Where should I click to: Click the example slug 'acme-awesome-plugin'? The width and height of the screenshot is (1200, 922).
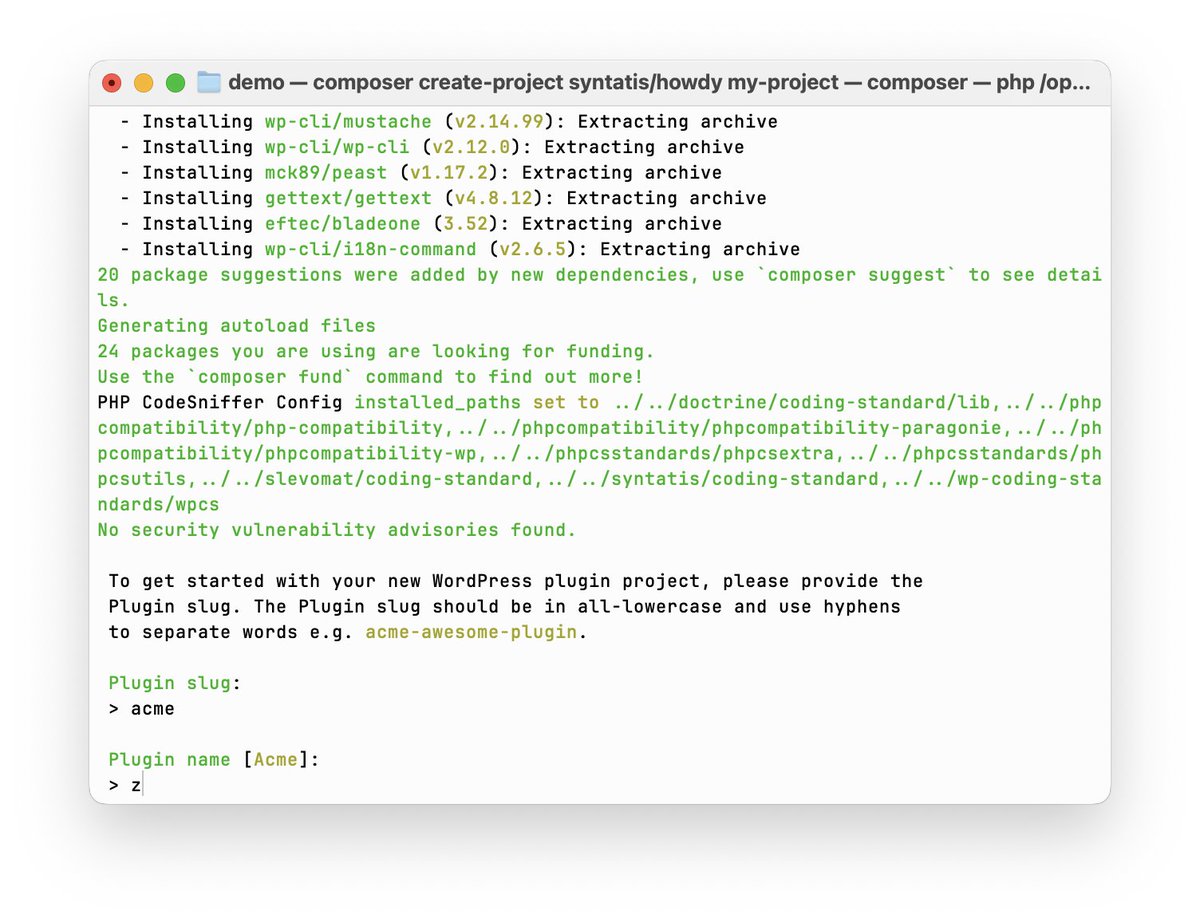471,632
